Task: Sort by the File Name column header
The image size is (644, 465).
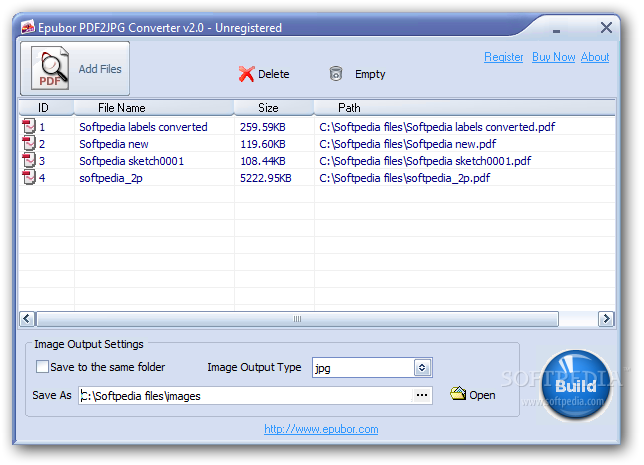Action: point(154,108)
